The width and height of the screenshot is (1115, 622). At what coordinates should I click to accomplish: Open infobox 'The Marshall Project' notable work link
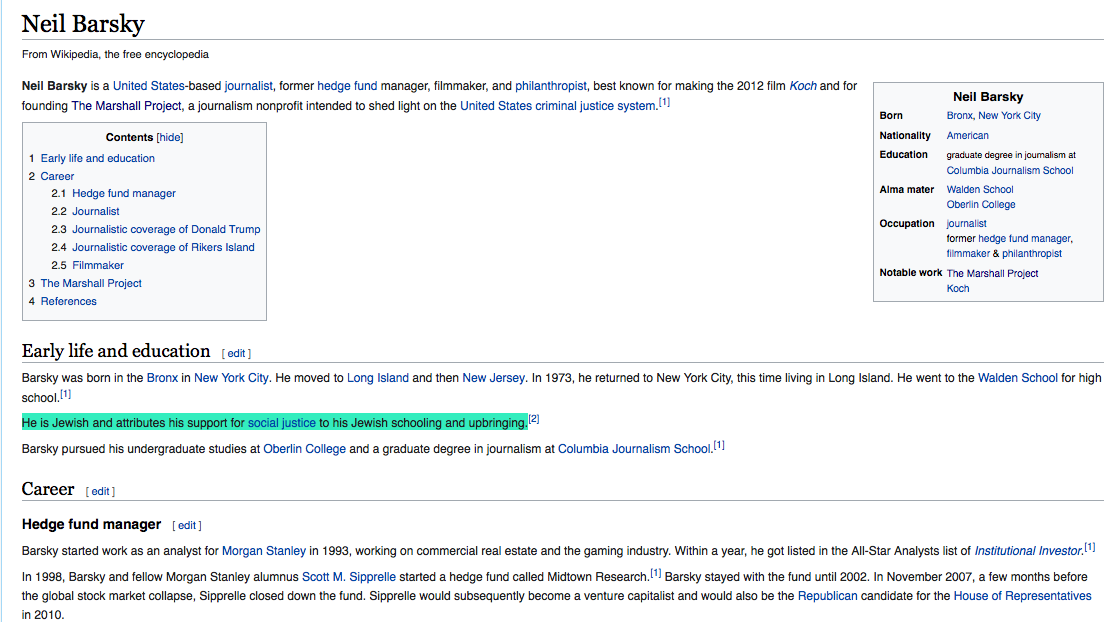click(x=992, y=274)
